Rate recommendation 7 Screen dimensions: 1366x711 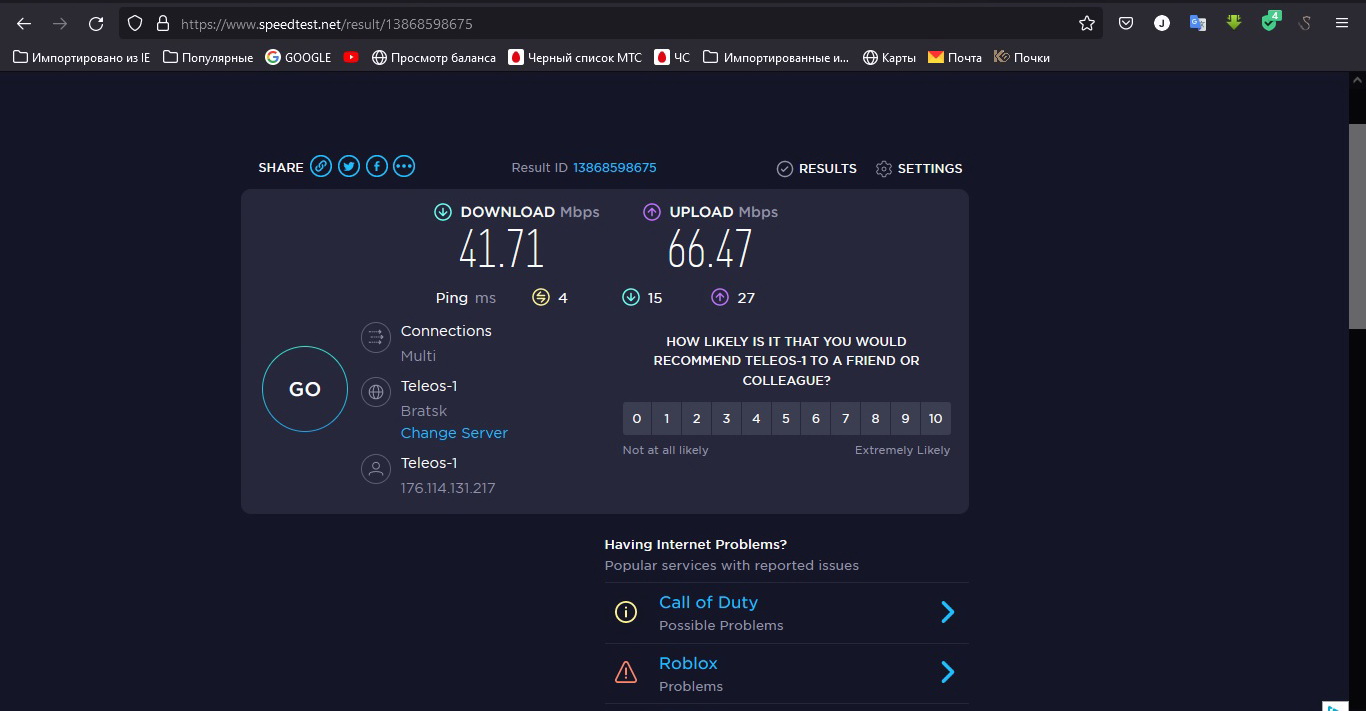(x=846, y=418)
